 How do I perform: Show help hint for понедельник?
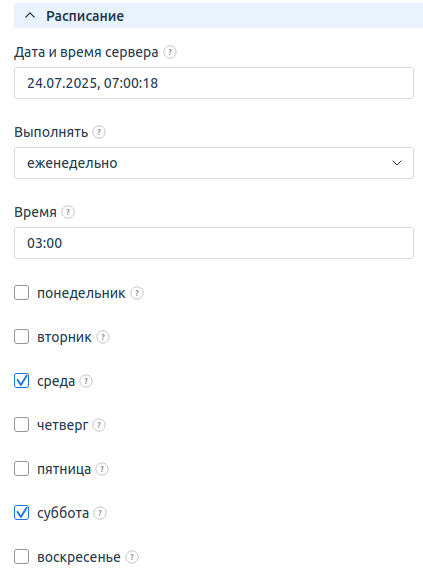(x=137, y=293)
